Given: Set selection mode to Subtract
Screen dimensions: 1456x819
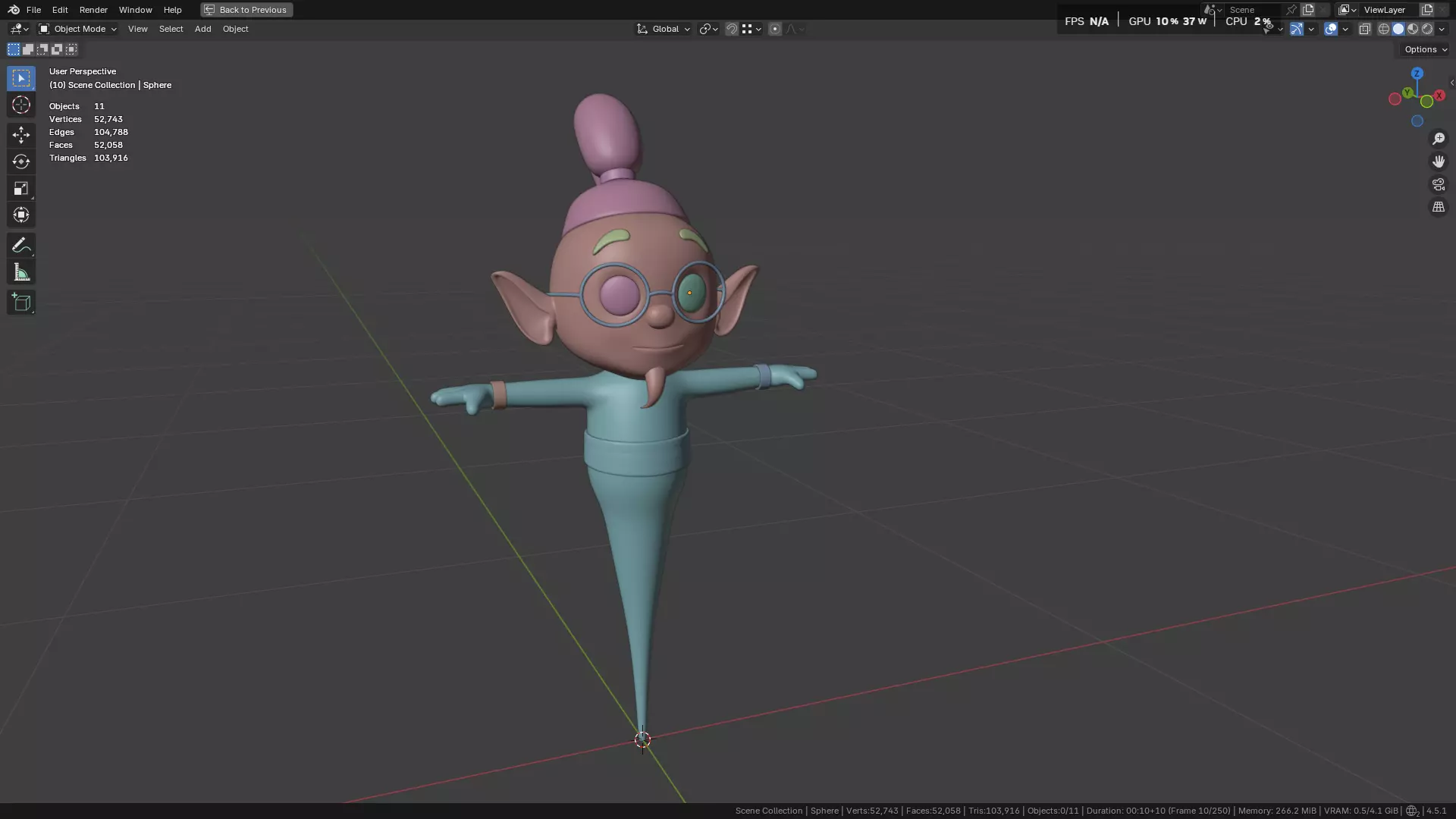Looking at the screenshot, I should pyautogui.click(x=42, y=49).
